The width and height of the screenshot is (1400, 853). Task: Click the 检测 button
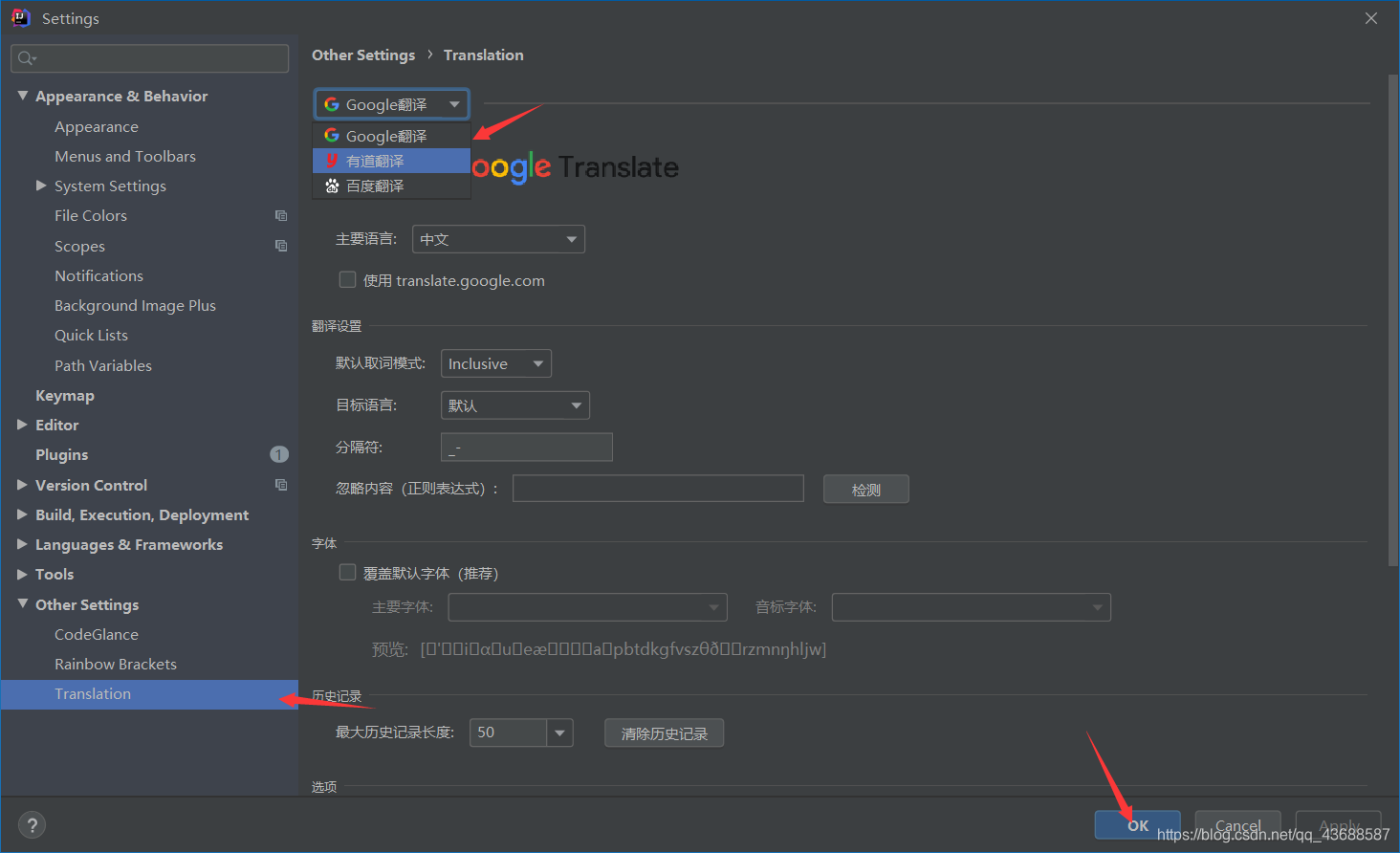pyautogui.click(x=865, y=490)
